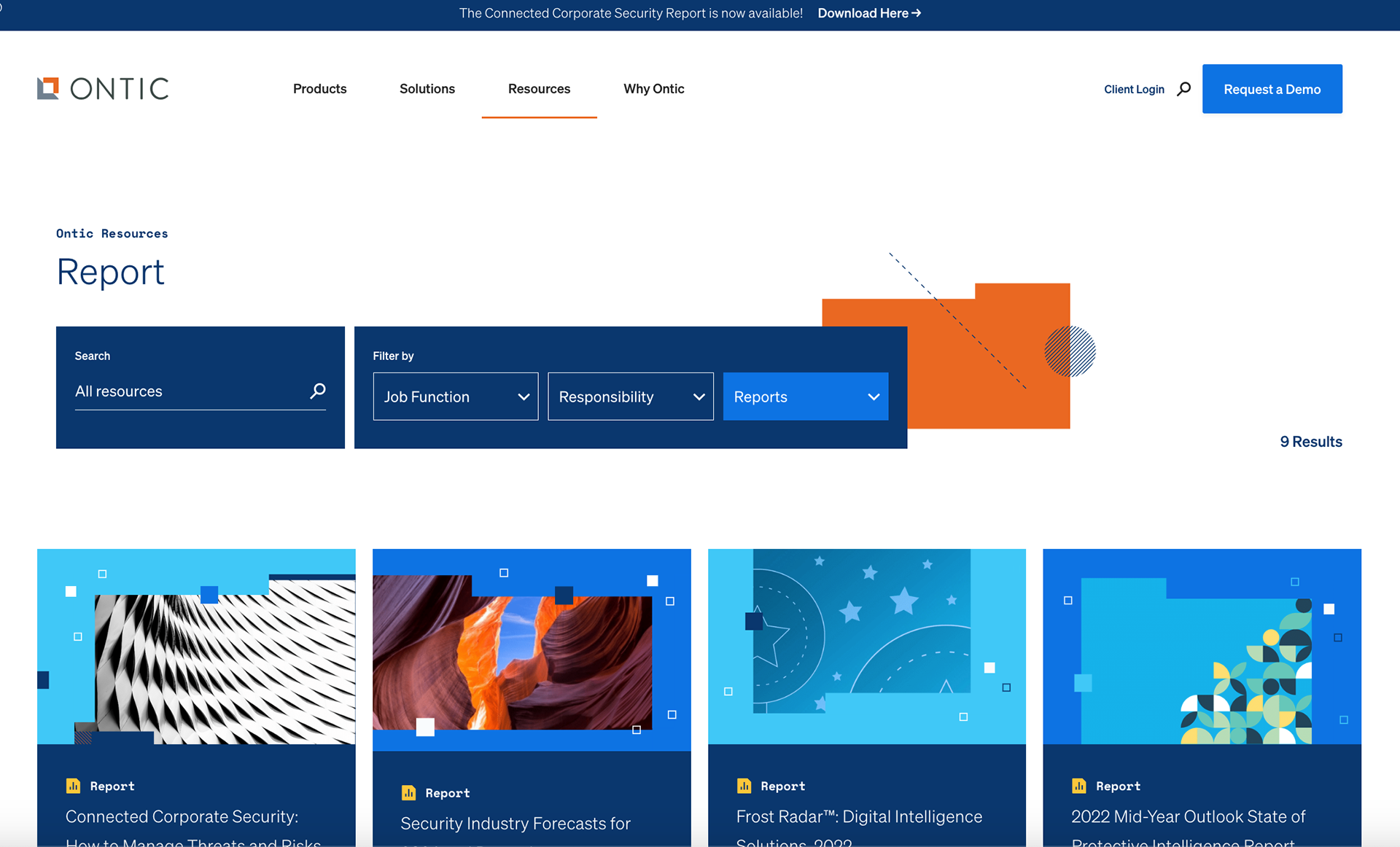This screenshot has height=847, width=1400.
Task: Click report icon on 2022 Mid-Year Outlook card
Action: coord(1079,786)
